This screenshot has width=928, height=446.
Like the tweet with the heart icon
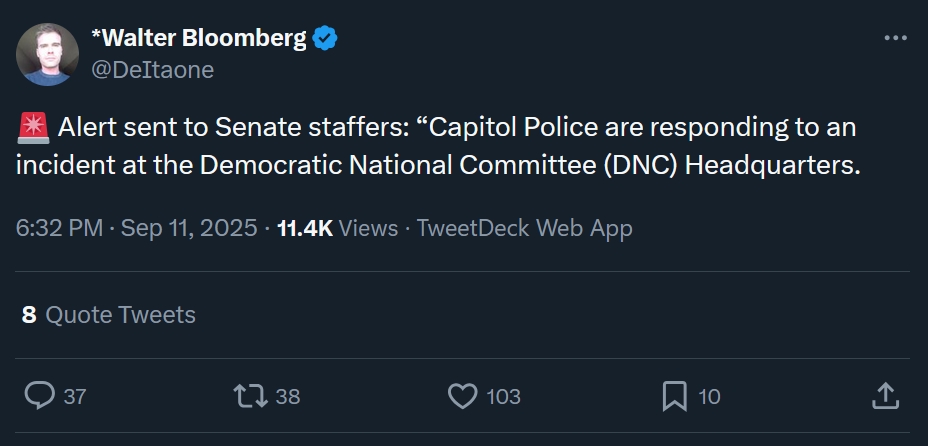click(x=462, y=396)
